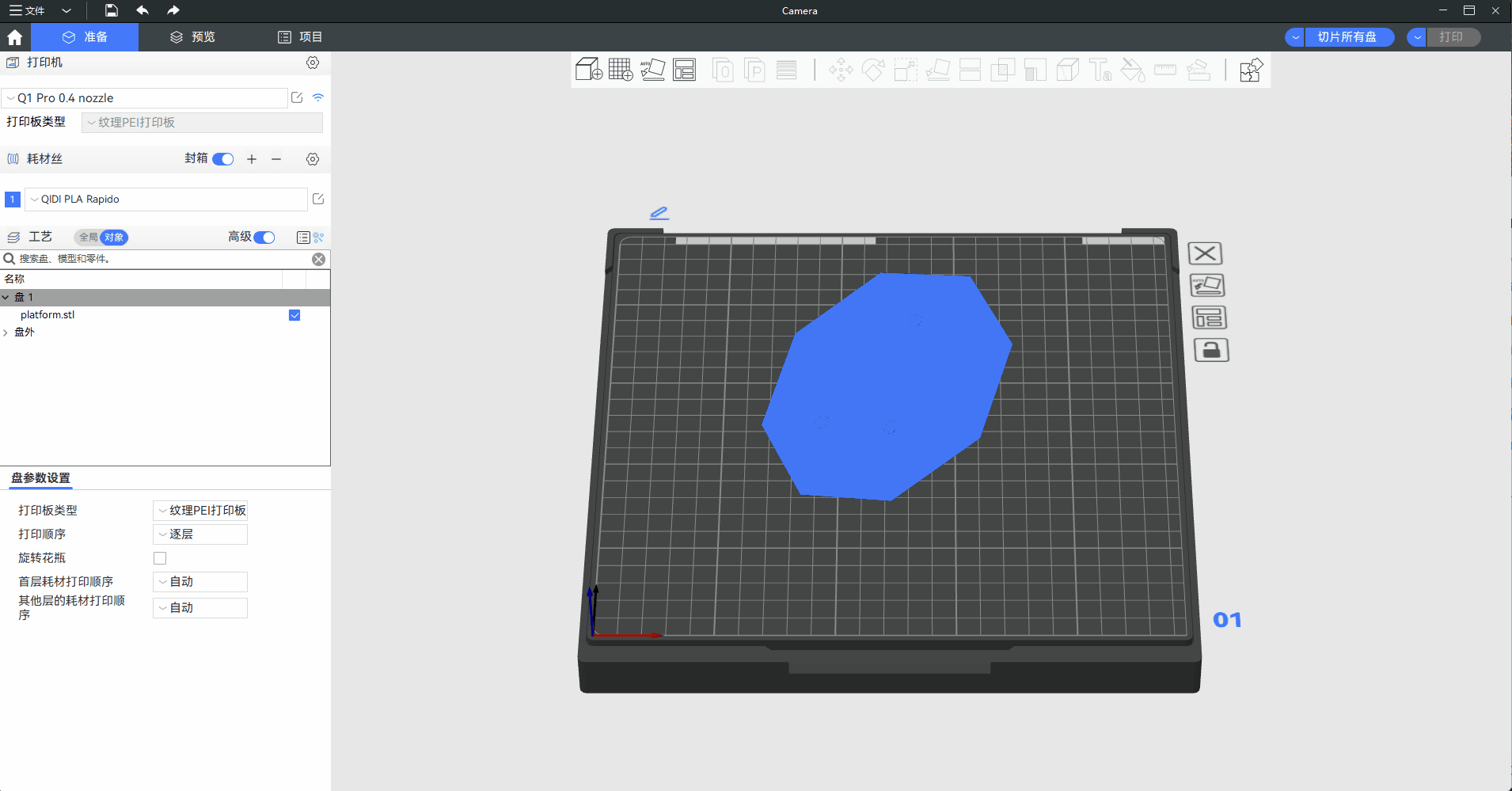
Task: Click the Wi-Fi printer connection icon
Action: tap(318, 97)
